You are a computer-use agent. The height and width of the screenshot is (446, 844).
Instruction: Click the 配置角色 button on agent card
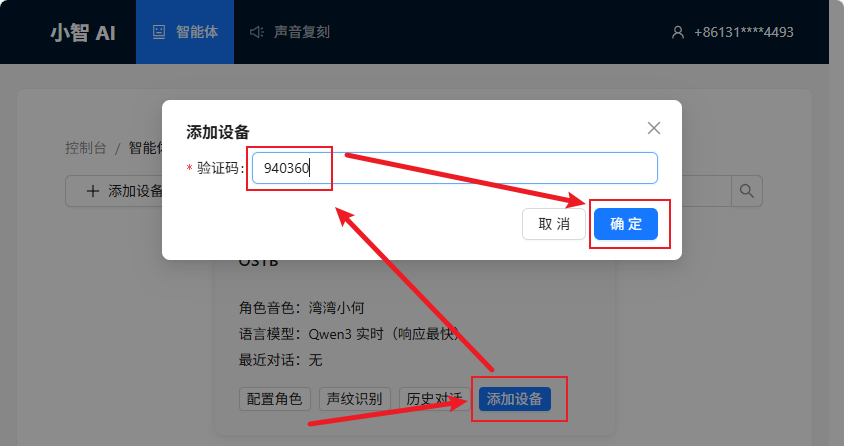pos(275,399)
